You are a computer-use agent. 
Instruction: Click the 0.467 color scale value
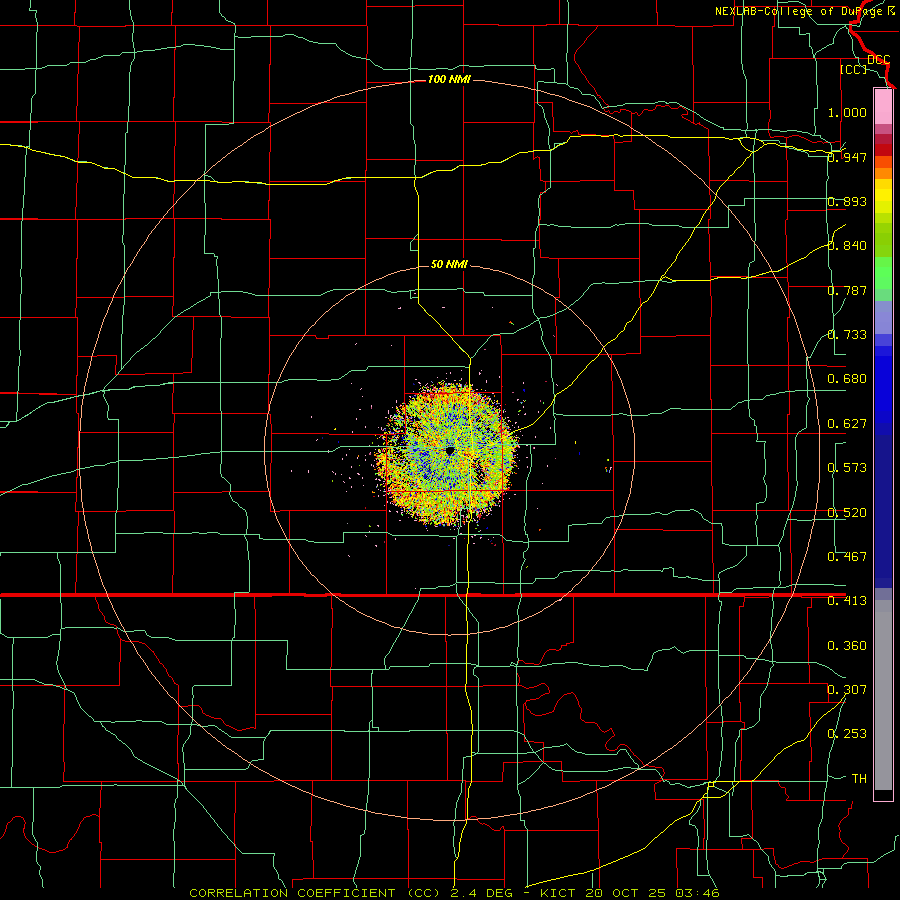click(x=847, y=557)
